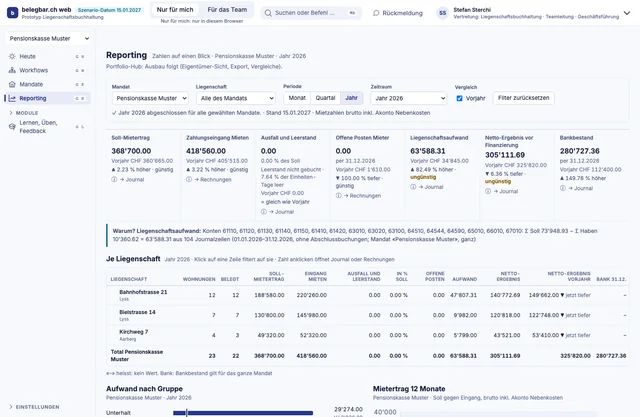This screenshot has height=417, width=640.
Task: Open Heute in the sidebar
Action: click(47, 56)
